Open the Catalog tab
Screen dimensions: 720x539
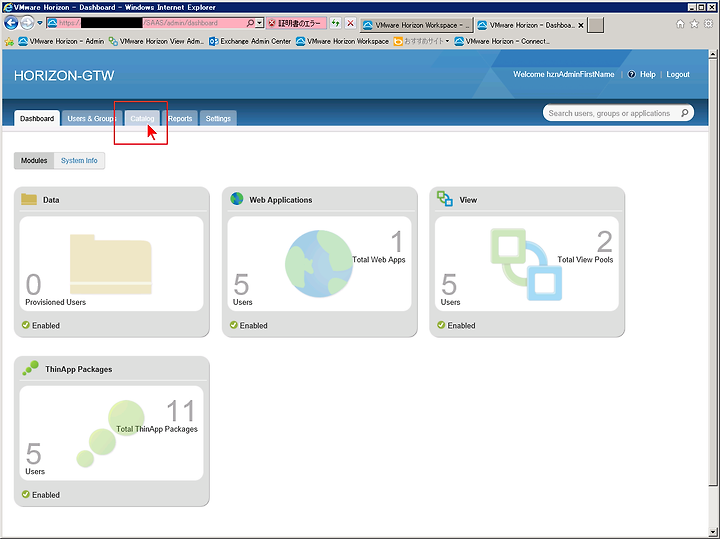point(142,118)
